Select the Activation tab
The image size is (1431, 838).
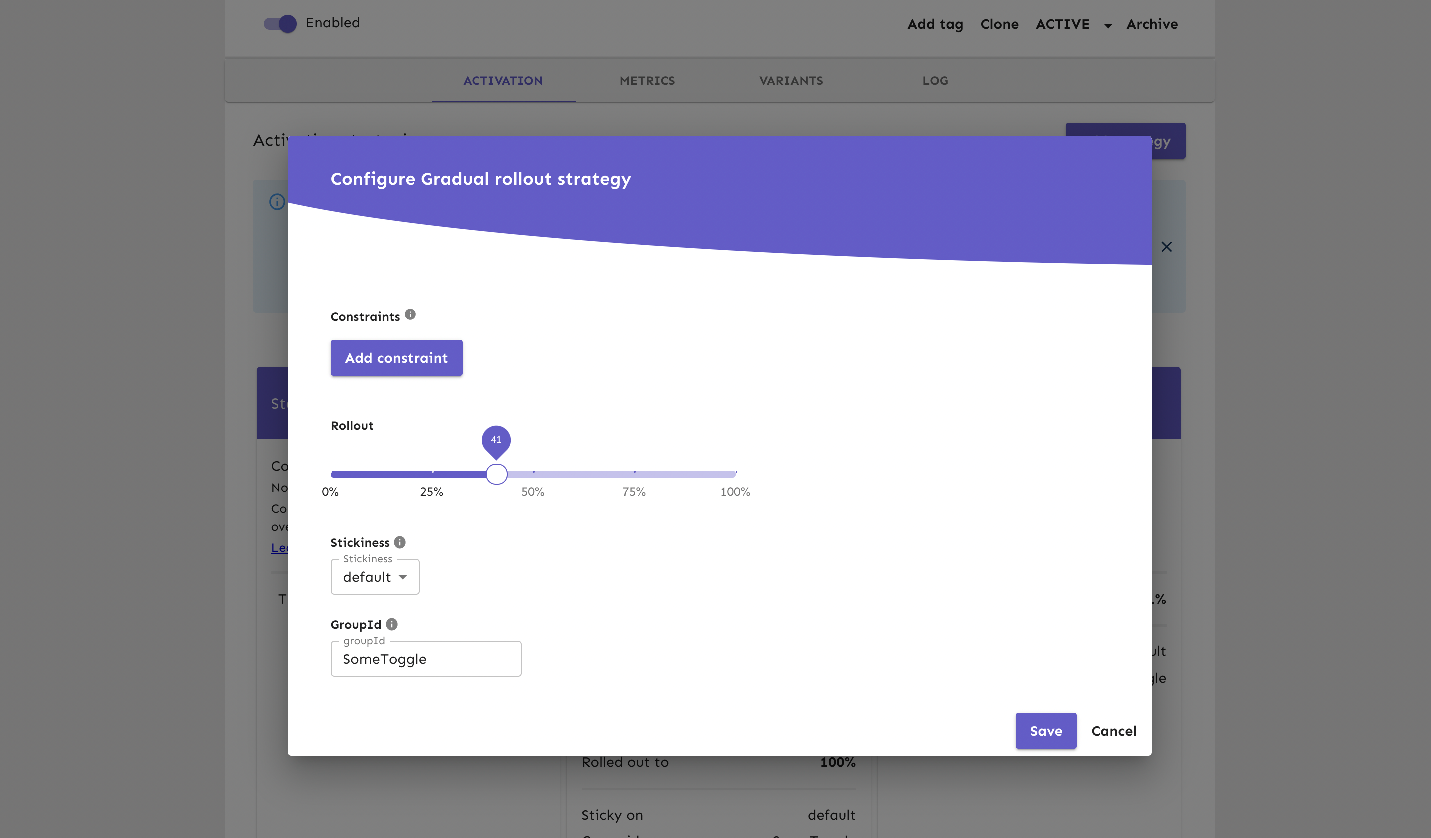tap(503, 81)
